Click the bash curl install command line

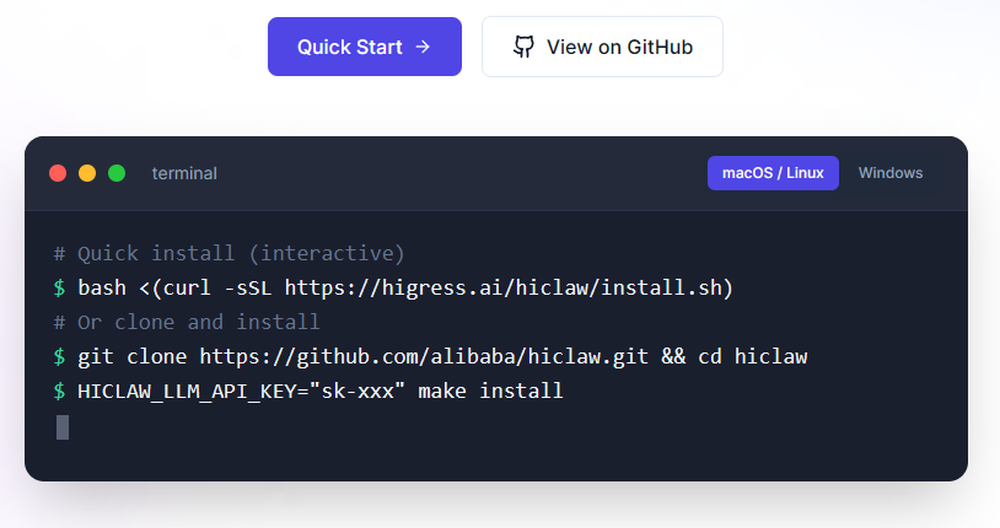[x=393, y=288]
